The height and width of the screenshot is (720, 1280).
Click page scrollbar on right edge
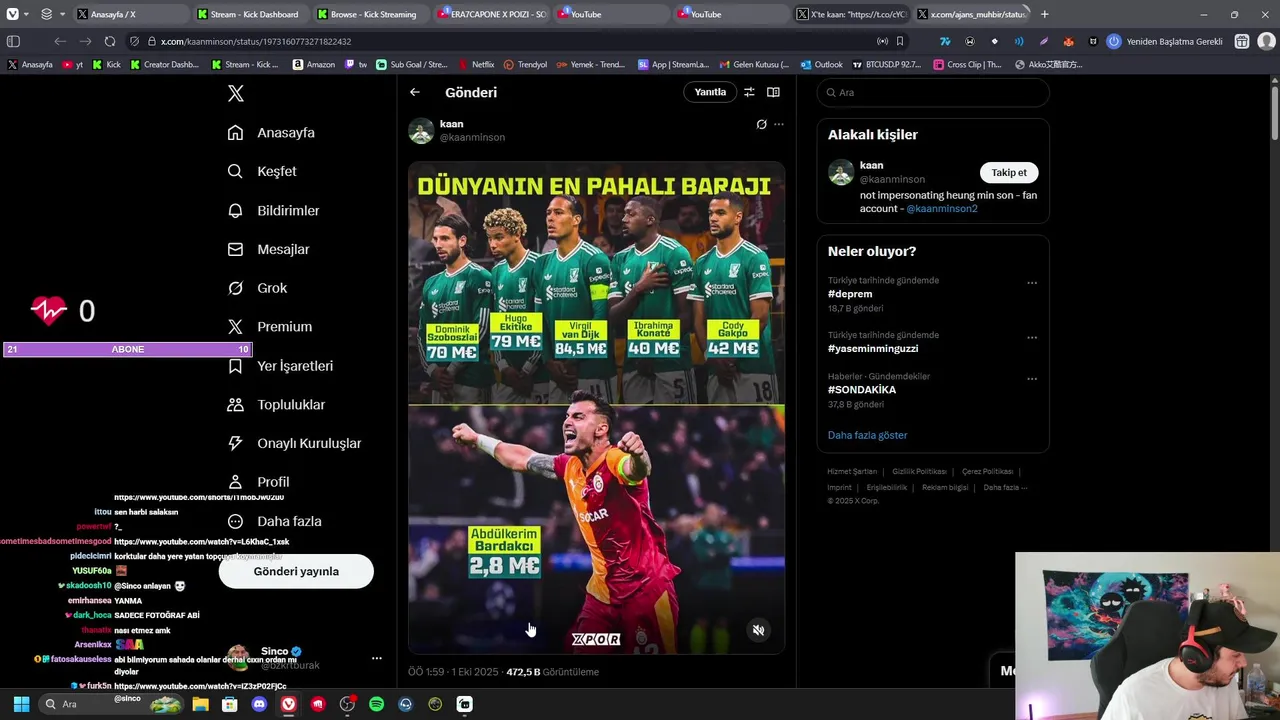(x=1274, y=115)
